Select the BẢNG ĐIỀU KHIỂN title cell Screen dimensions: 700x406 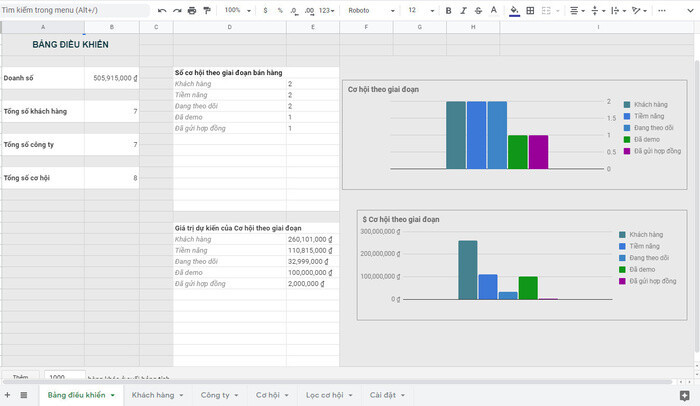(70, 44)
